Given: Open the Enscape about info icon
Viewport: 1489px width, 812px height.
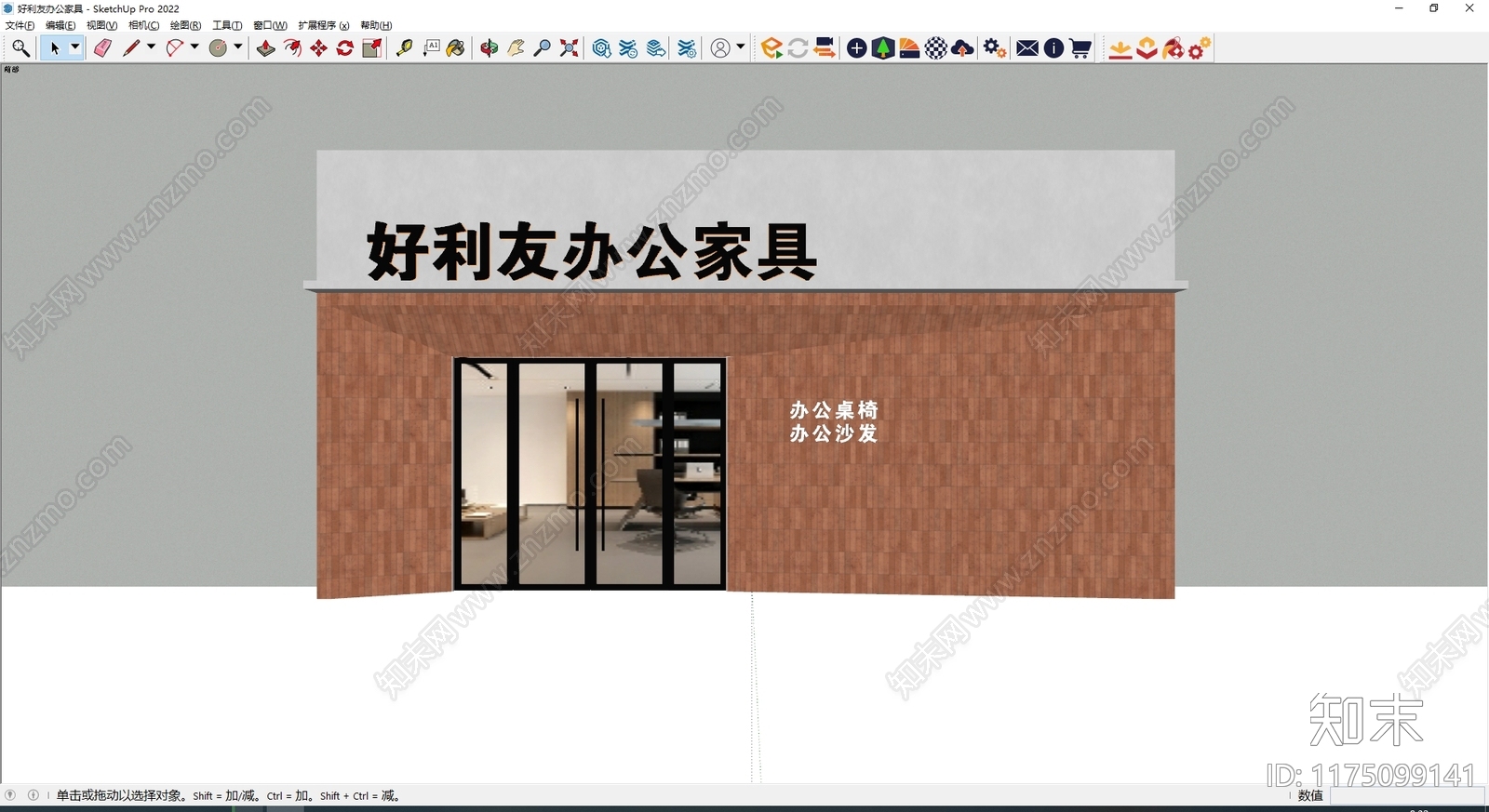Looking at the screenshot, I should point(1053,48).
